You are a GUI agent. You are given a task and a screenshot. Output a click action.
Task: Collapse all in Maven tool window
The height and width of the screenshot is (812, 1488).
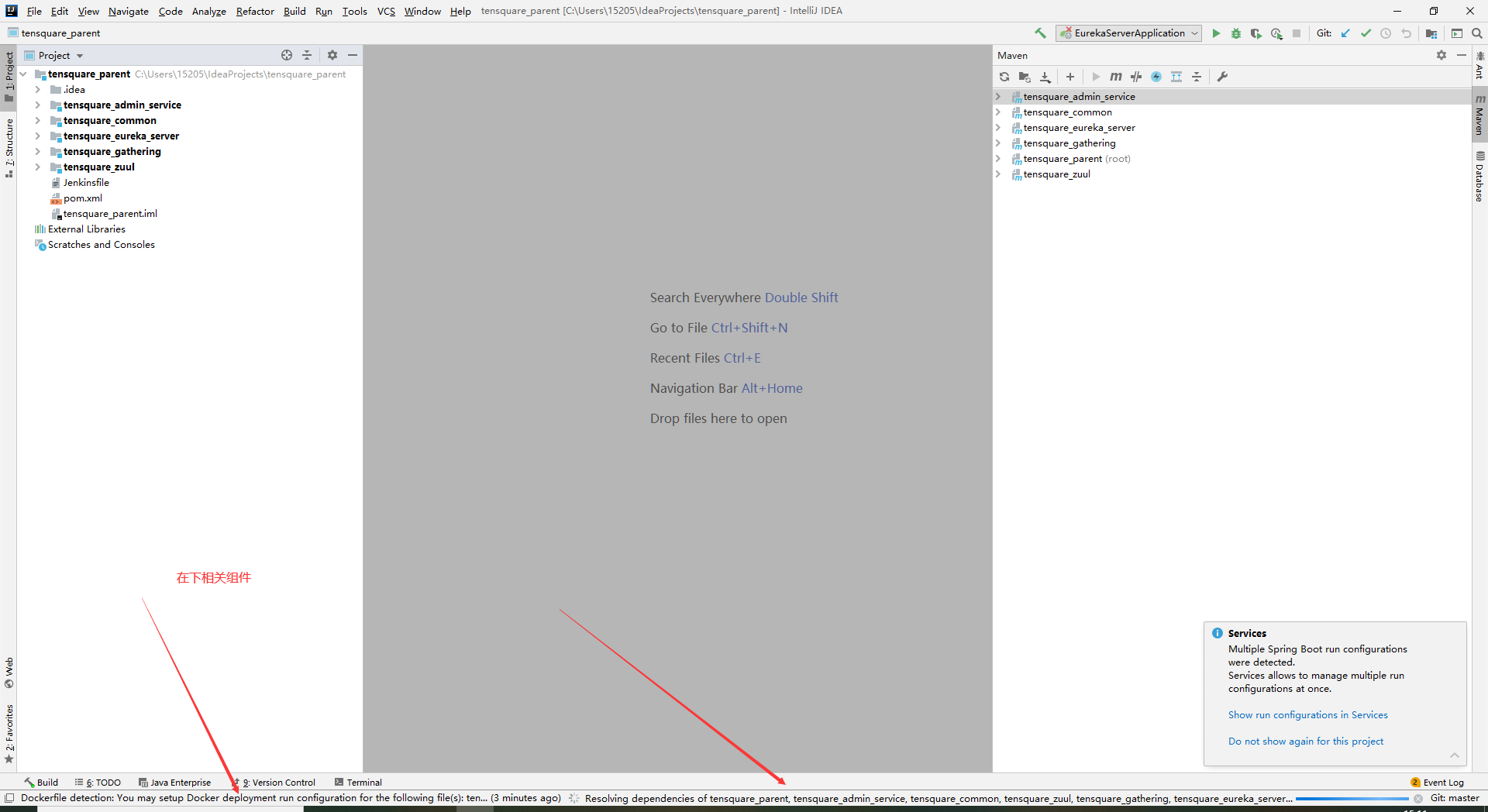[1197, 77]
